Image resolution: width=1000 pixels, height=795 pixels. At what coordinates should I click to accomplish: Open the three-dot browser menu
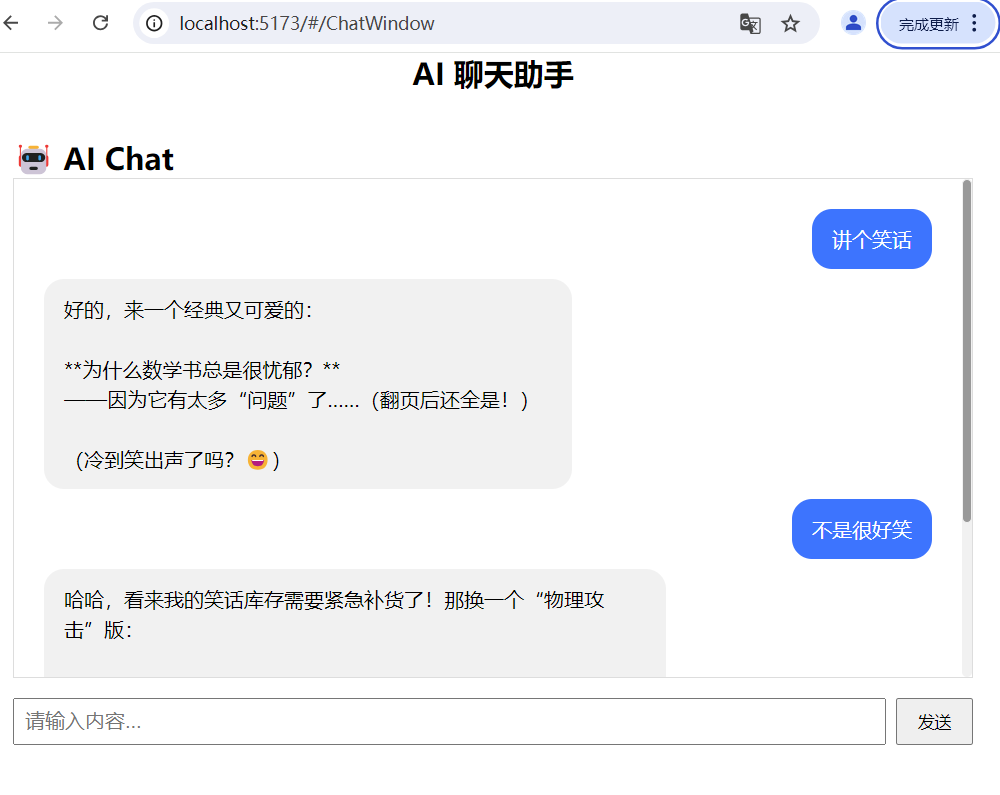[x=974, y=24]
